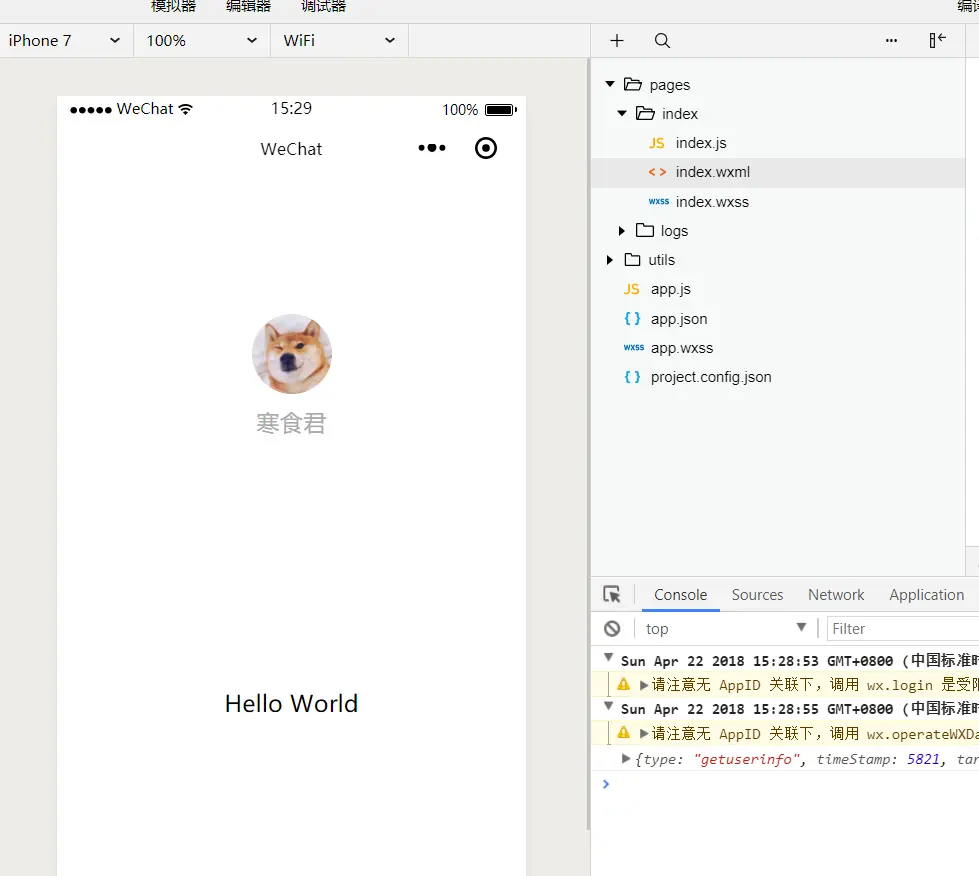The width and height of the screenshot is (979, 876).
Task: Switch to the Console tab
Action: [x=681, y=594]
